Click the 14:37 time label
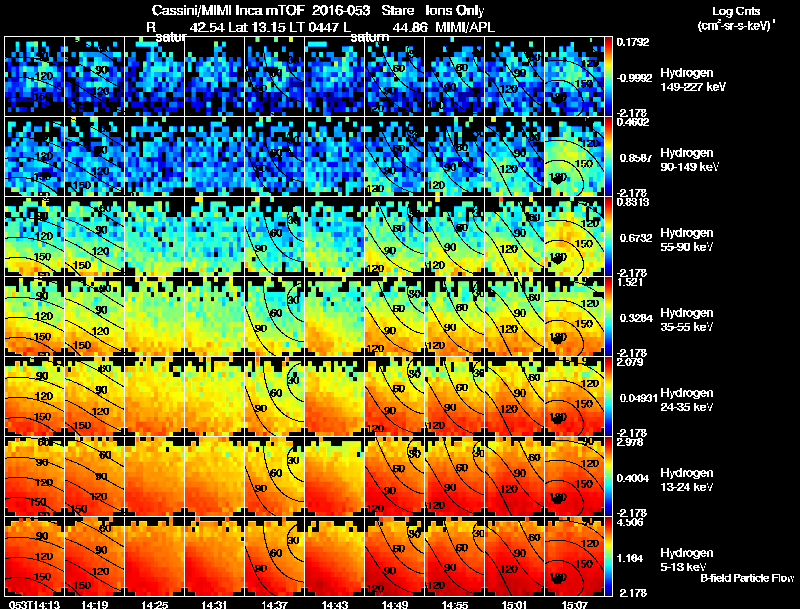The height and width of the screenshot is (609, 800). pos(274,604)
